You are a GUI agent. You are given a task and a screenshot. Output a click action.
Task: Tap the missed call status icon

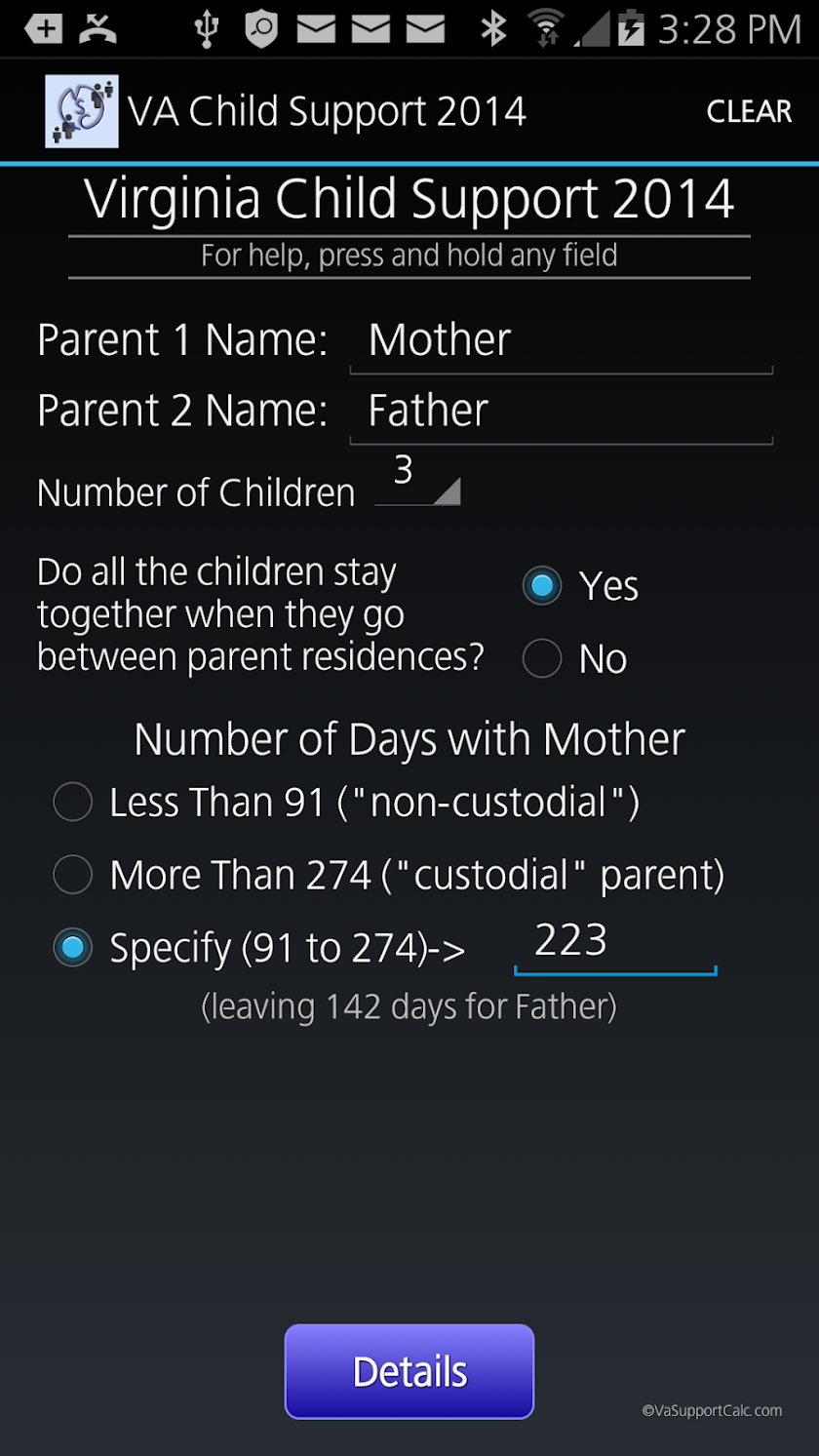click(97, 28)
